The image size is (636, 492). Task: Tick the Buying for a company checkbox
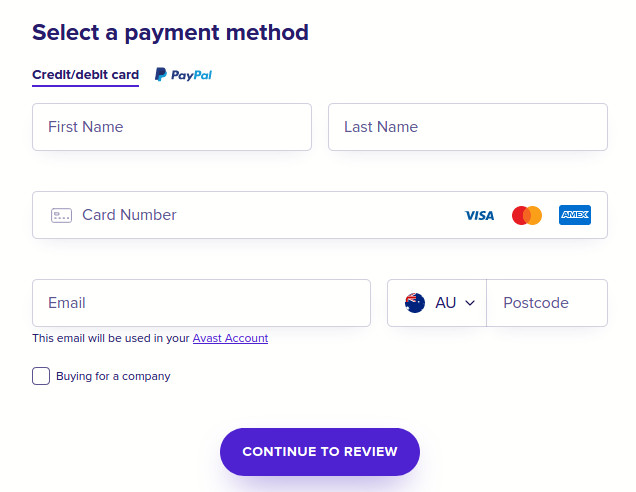tap(41, 376)
